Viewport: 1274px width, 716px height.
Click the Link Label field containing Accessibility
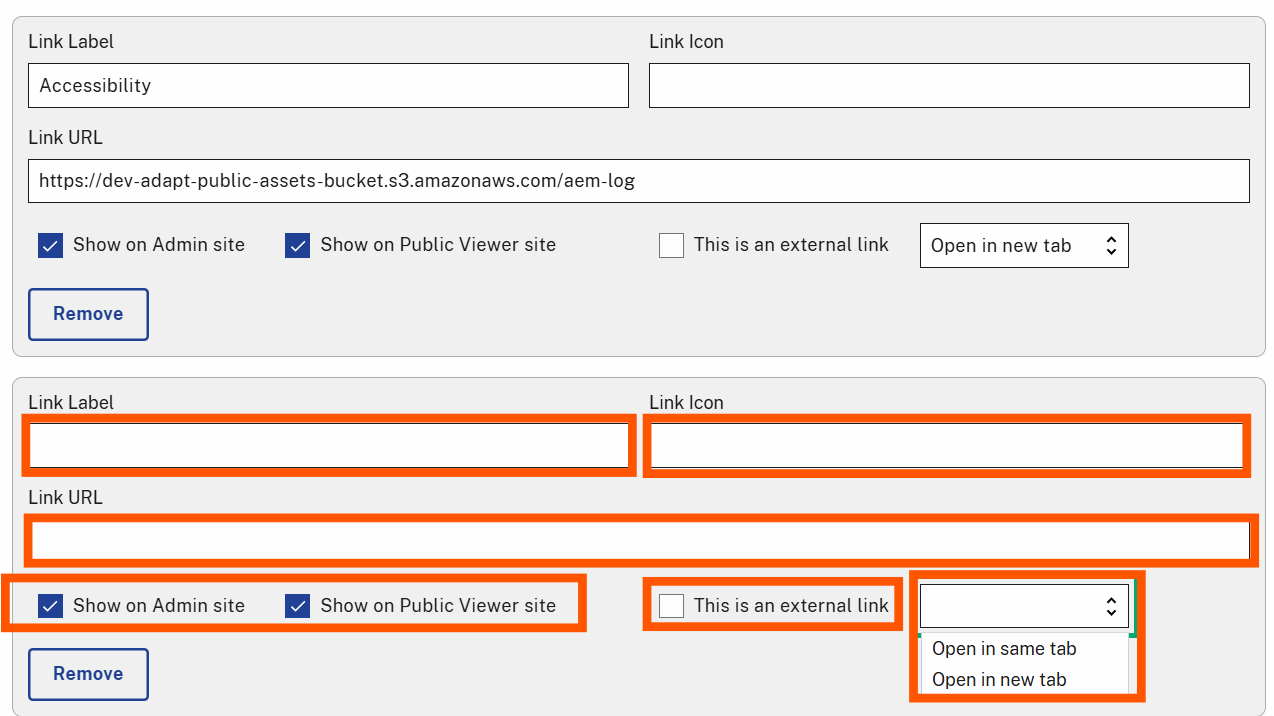tap(328, 85)
